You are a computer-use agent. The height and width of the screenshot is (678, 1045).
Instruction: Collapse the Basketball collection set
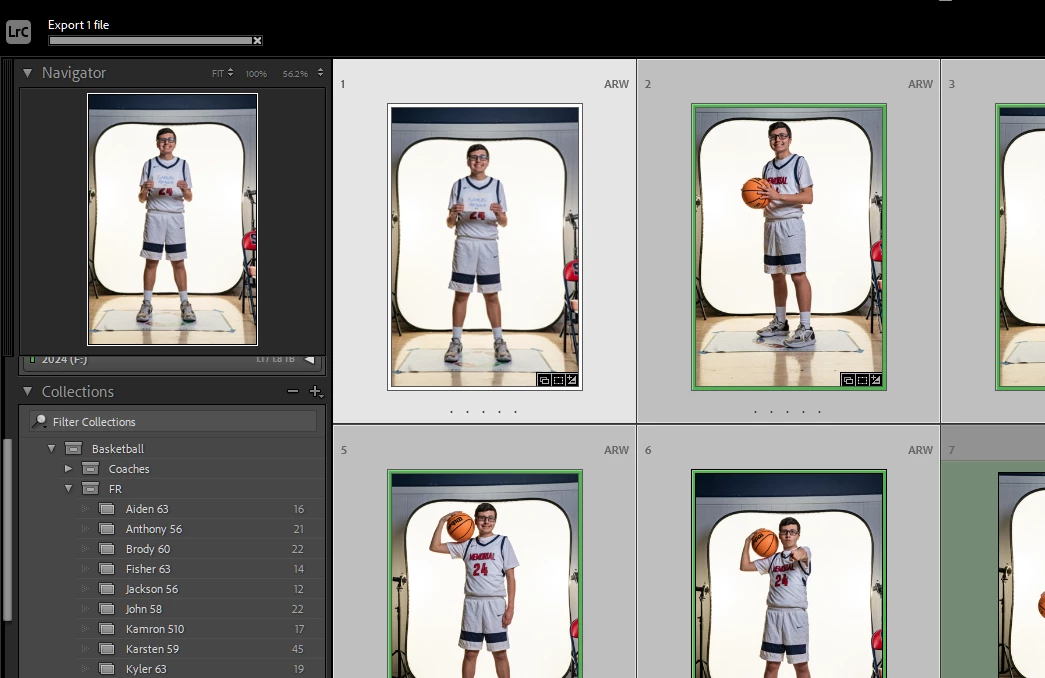tap(51, 449)
